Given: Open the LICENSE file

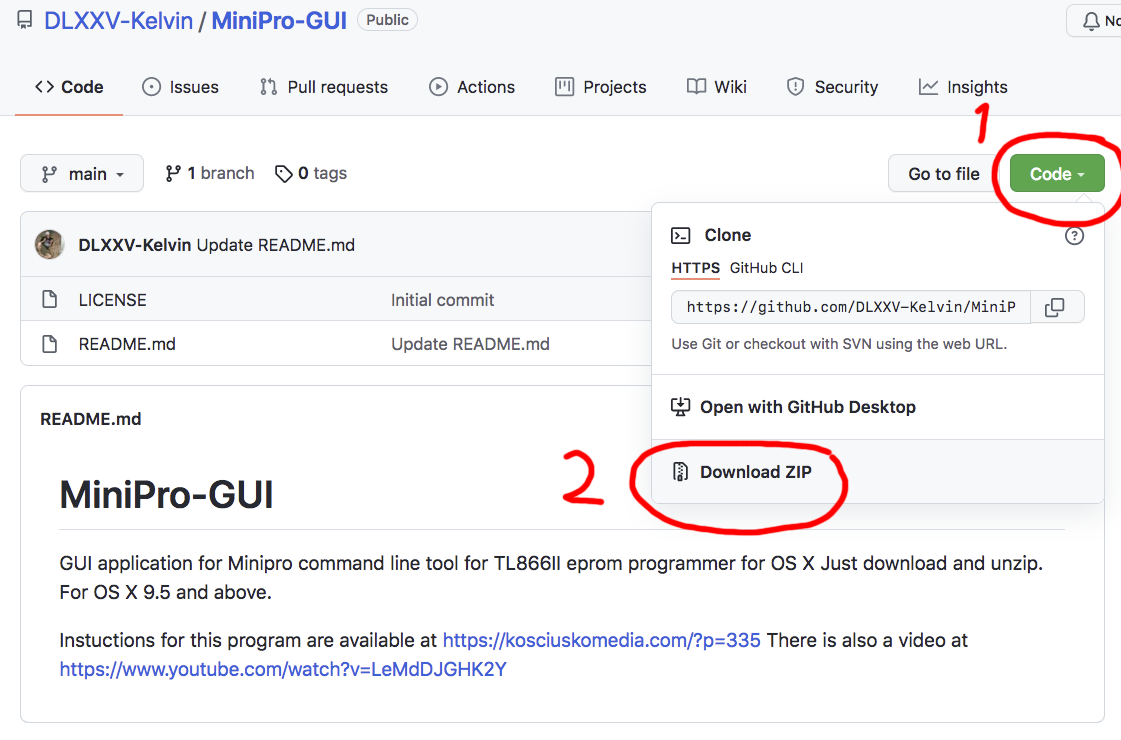Looking at the screenshot, I should [112, 300].
